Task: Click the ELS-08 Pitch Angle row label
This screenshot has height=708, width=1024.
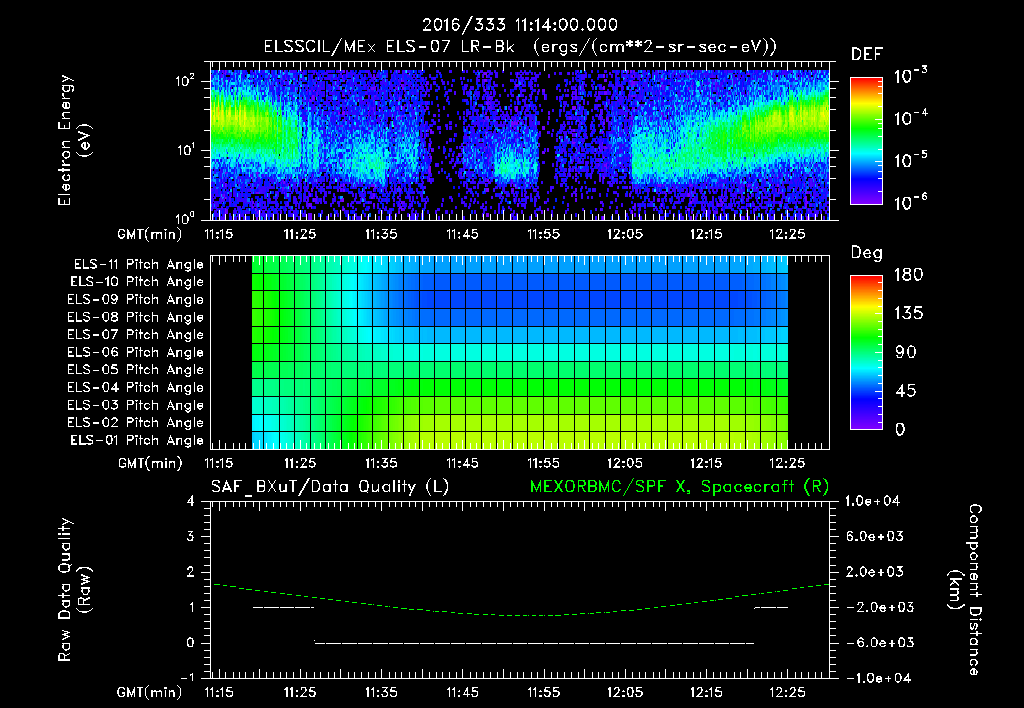Action: [x=136, y=317]
